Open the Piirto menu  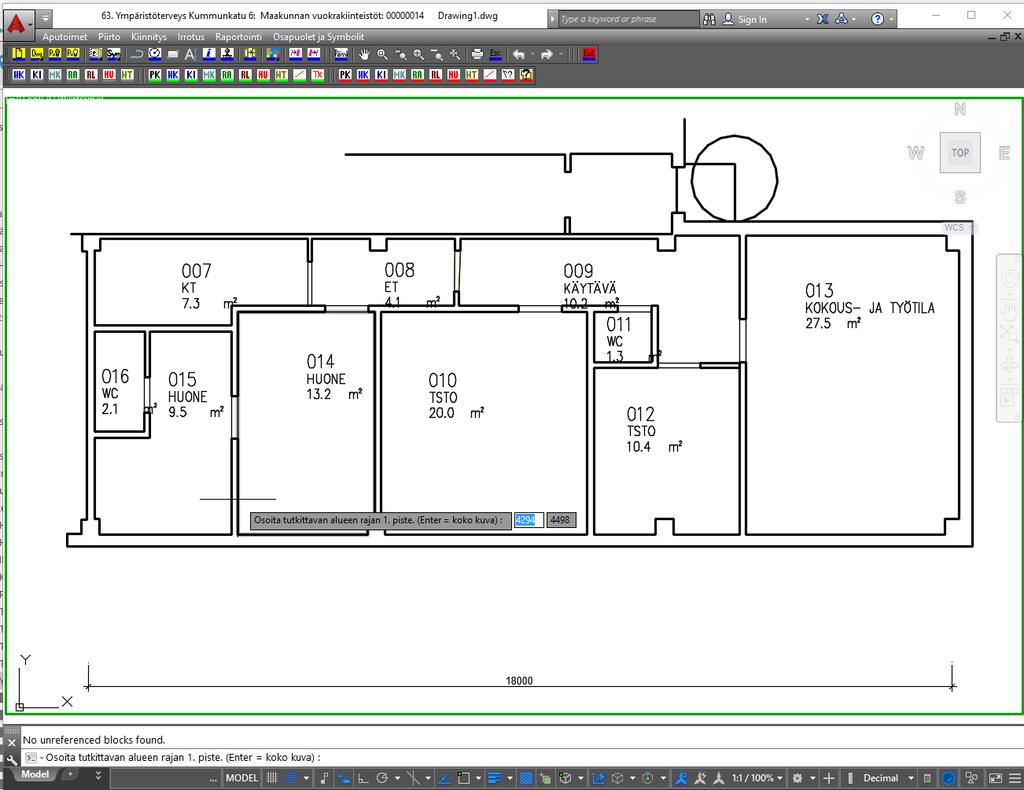tap(109, 37)
